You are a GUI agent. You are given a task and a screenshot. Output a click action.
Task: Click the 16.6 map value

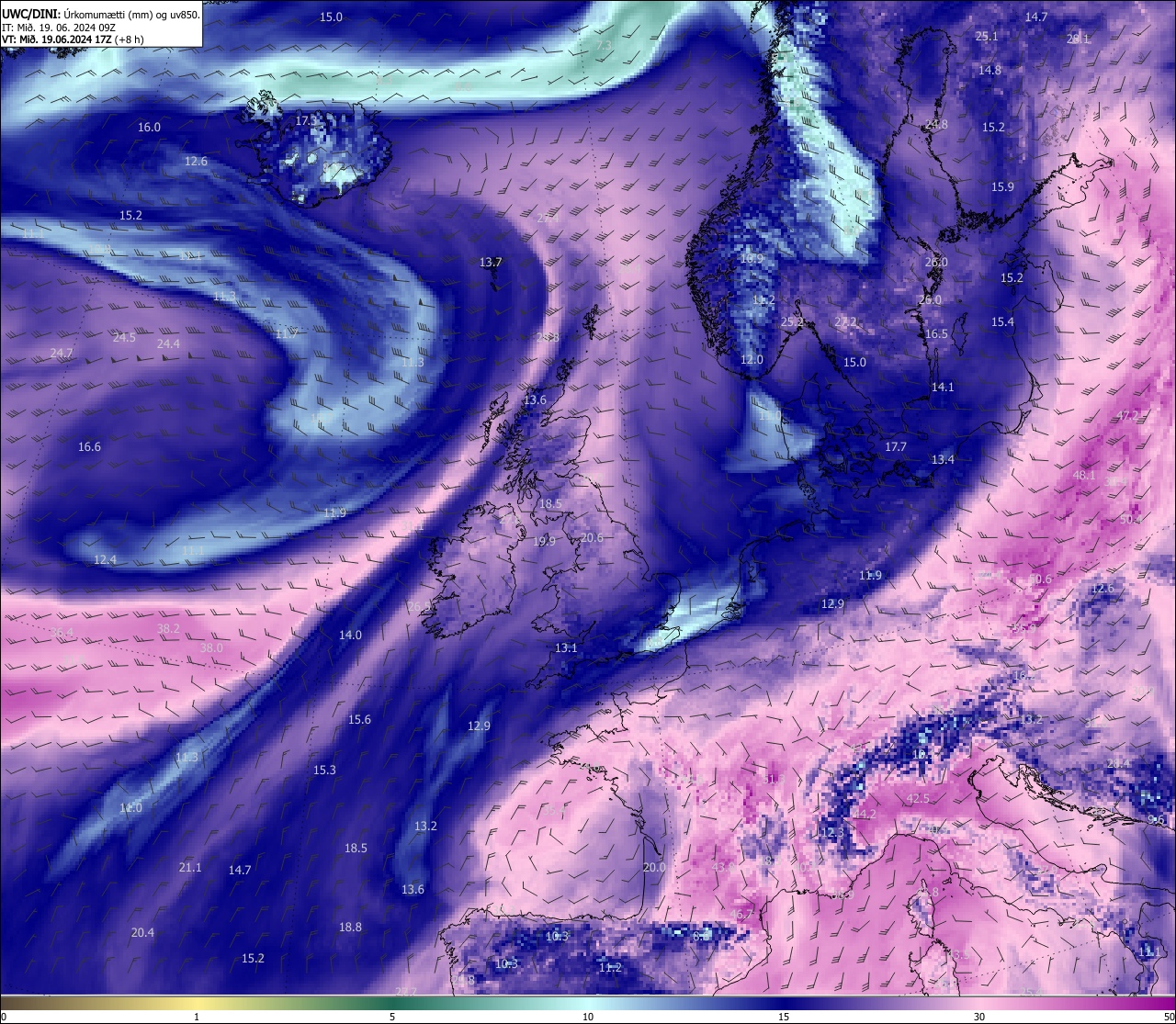tap(89, 447)
